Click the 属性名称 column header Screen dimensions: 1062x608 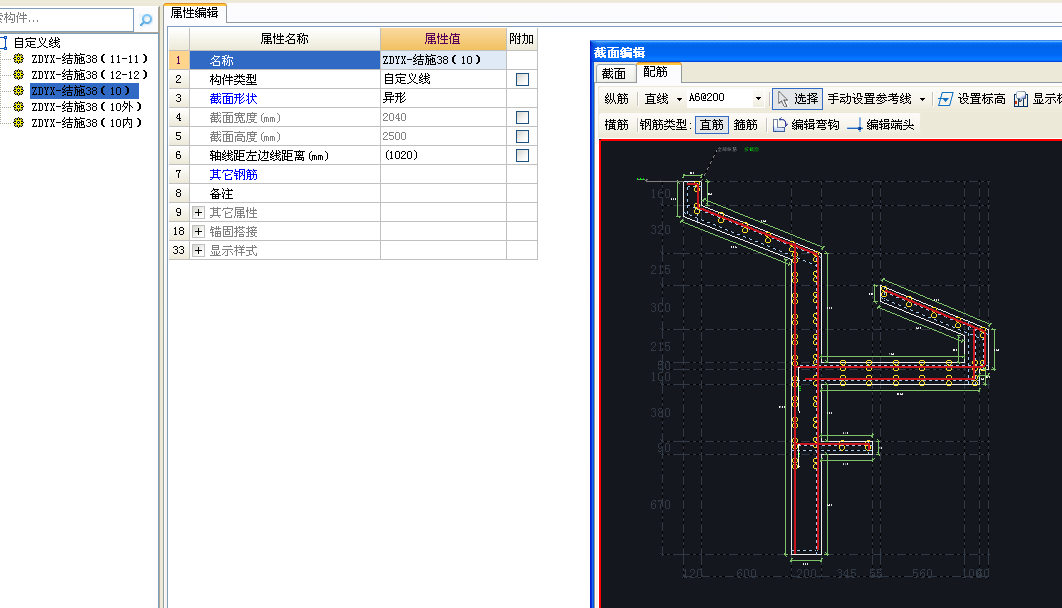click(284, 39)
